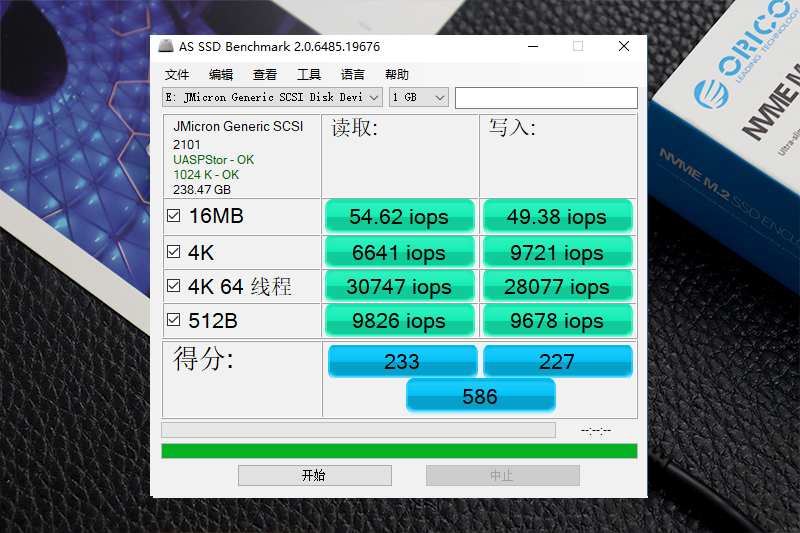Click the UASPStor - OK status text
The height and width of the screenshot is (533, 800).
(x=213, y=160)
